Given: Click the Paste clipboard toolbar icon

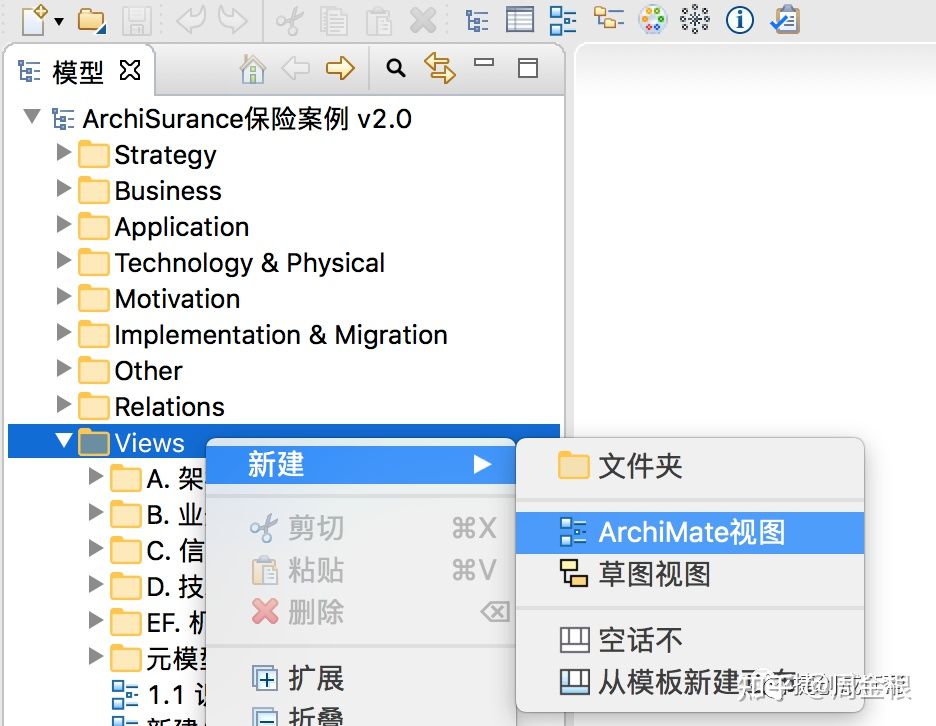Looking at the screenshot, I should pyautogui.click(x=378, y=21).
